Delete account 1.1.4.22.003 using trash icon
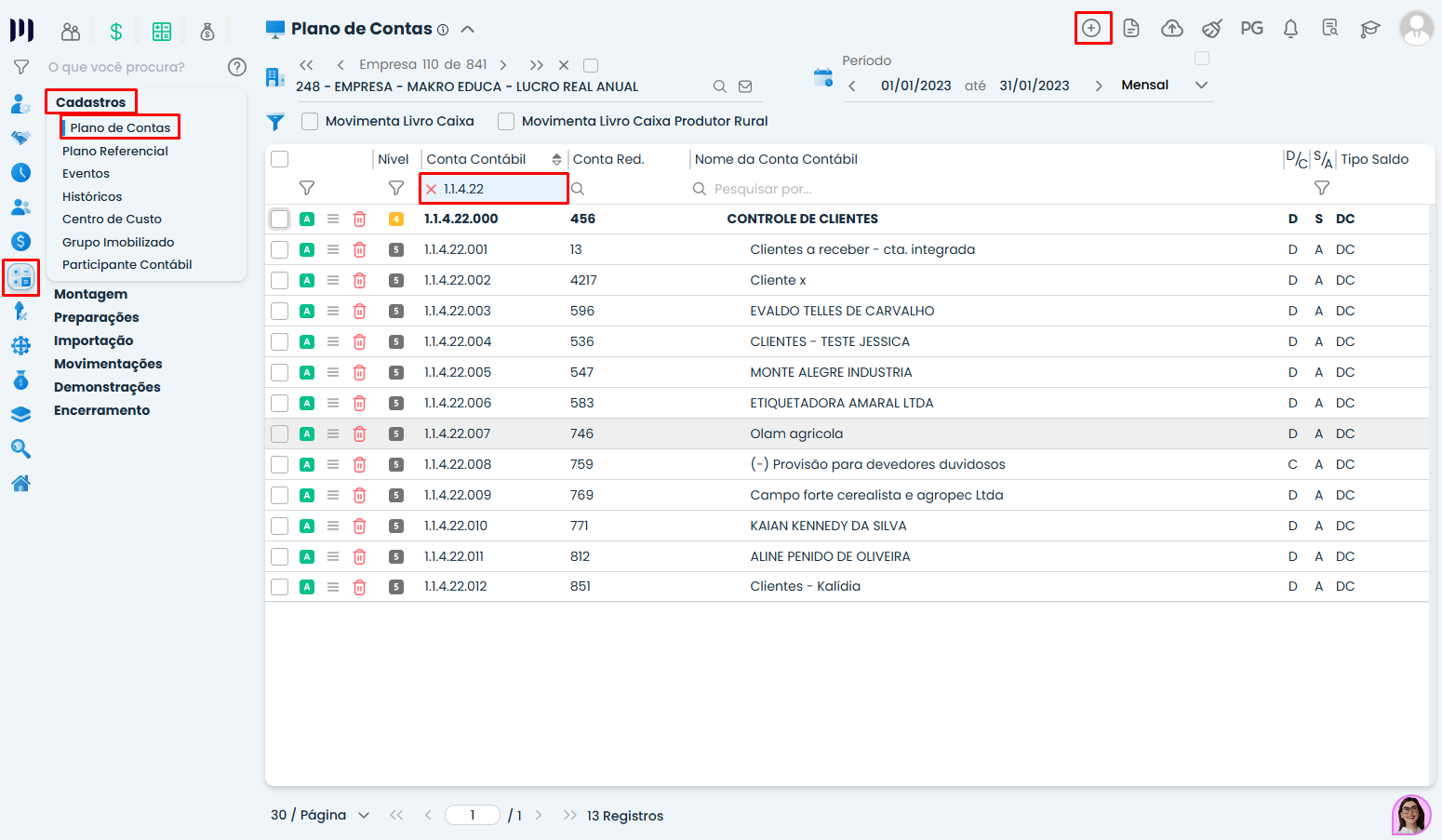This screenshot has height=840, width=1442. click(359, 311)
